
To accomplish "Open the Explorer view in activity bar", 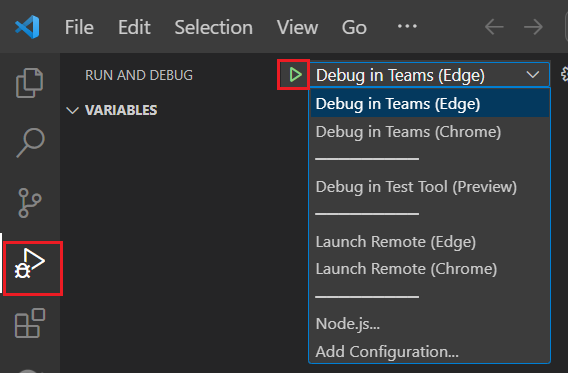I will (x=29, y=83).
